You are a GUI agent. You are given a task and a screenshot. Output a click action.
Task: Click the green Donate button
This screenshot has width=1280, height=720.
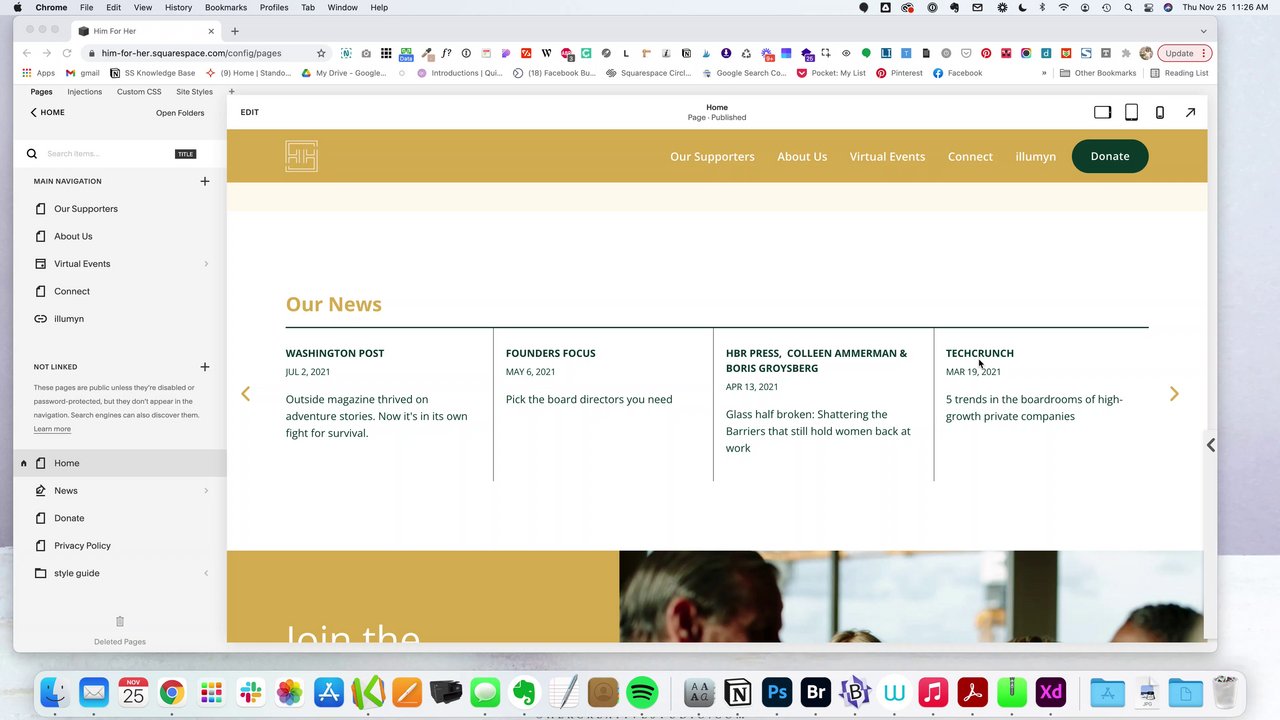(x=1110, y=156)
